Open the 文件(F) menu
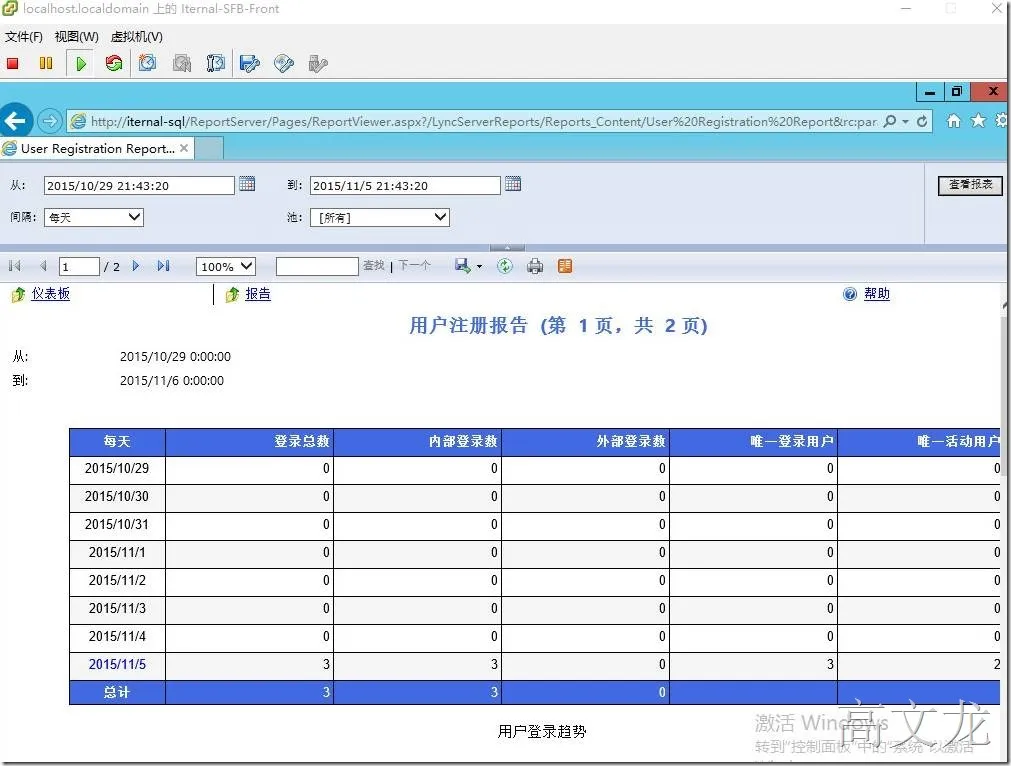The image size is (1011, 766). (24, 37)
